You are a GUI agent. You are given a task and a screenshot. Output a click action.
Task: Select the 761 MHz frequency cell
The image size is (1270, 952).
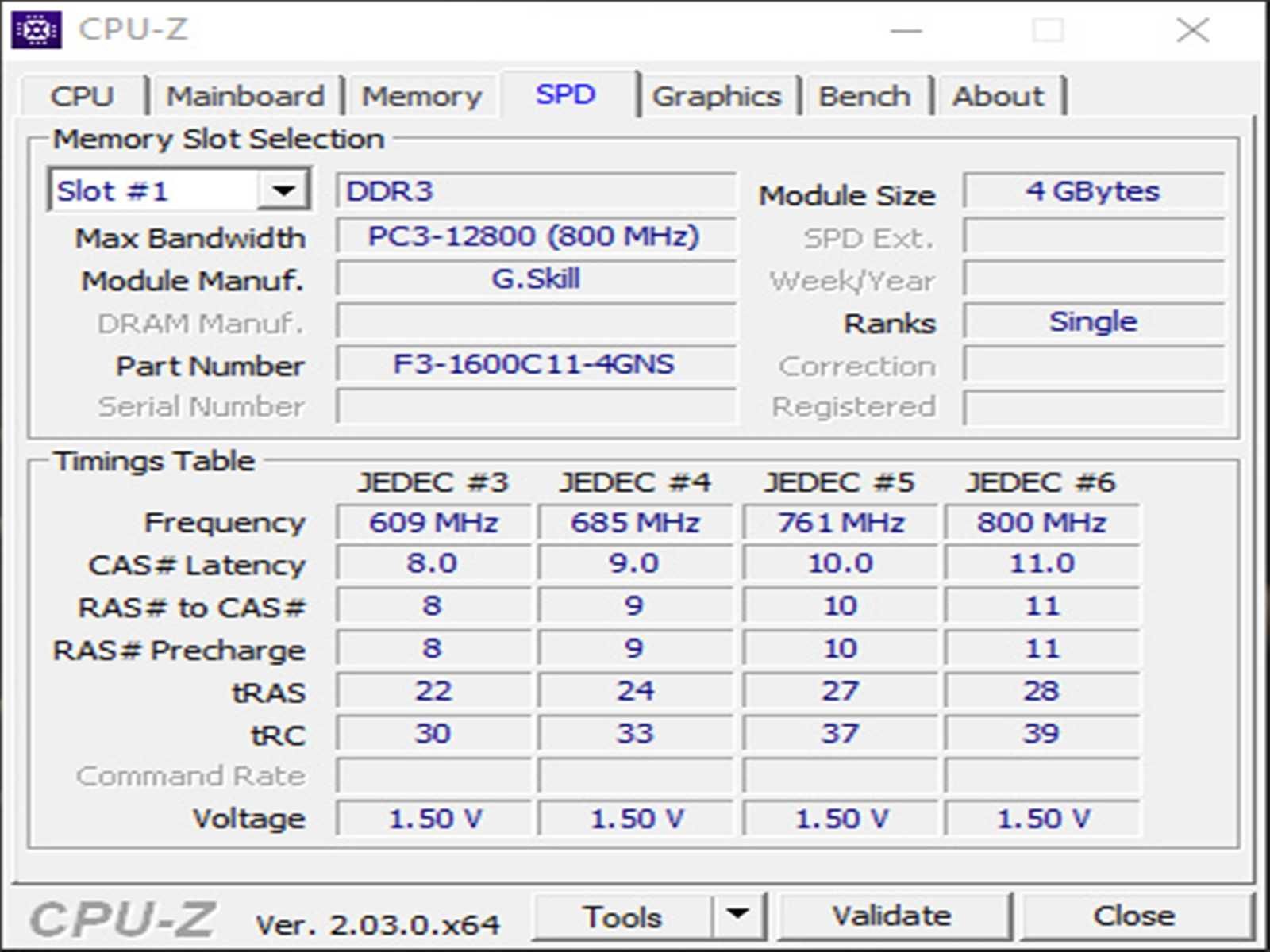(x=840, y=522)
